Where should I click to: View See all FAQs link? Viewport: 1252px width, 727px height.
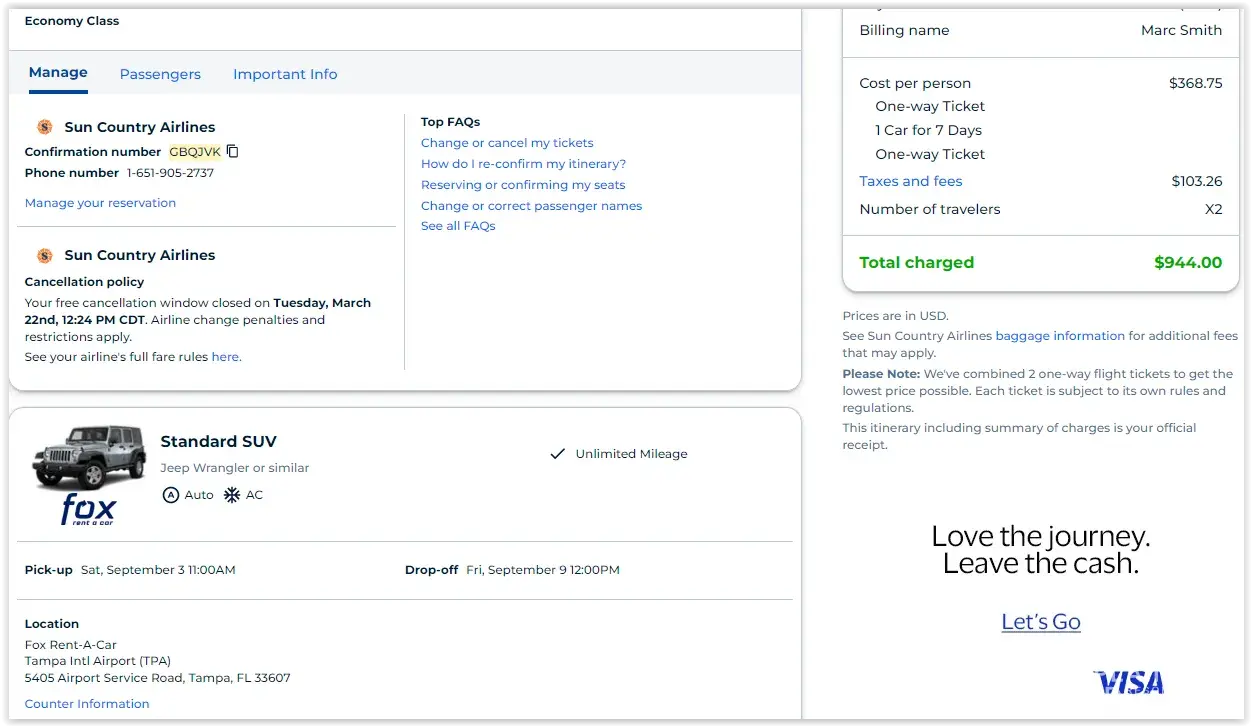458,226
